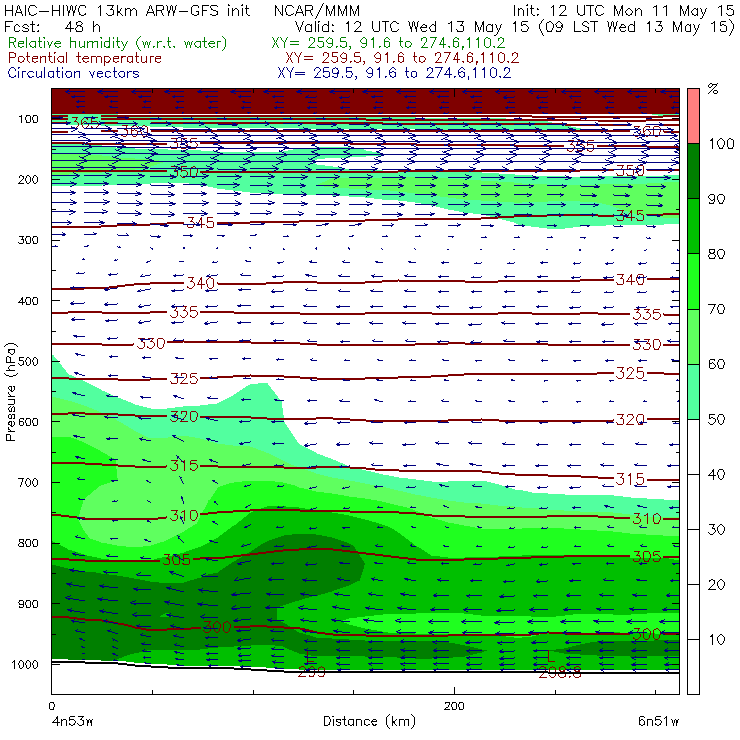Click color bar label '30'
Image resolution: width=740 pixels, height=740 pixels.
pos(716,530)
